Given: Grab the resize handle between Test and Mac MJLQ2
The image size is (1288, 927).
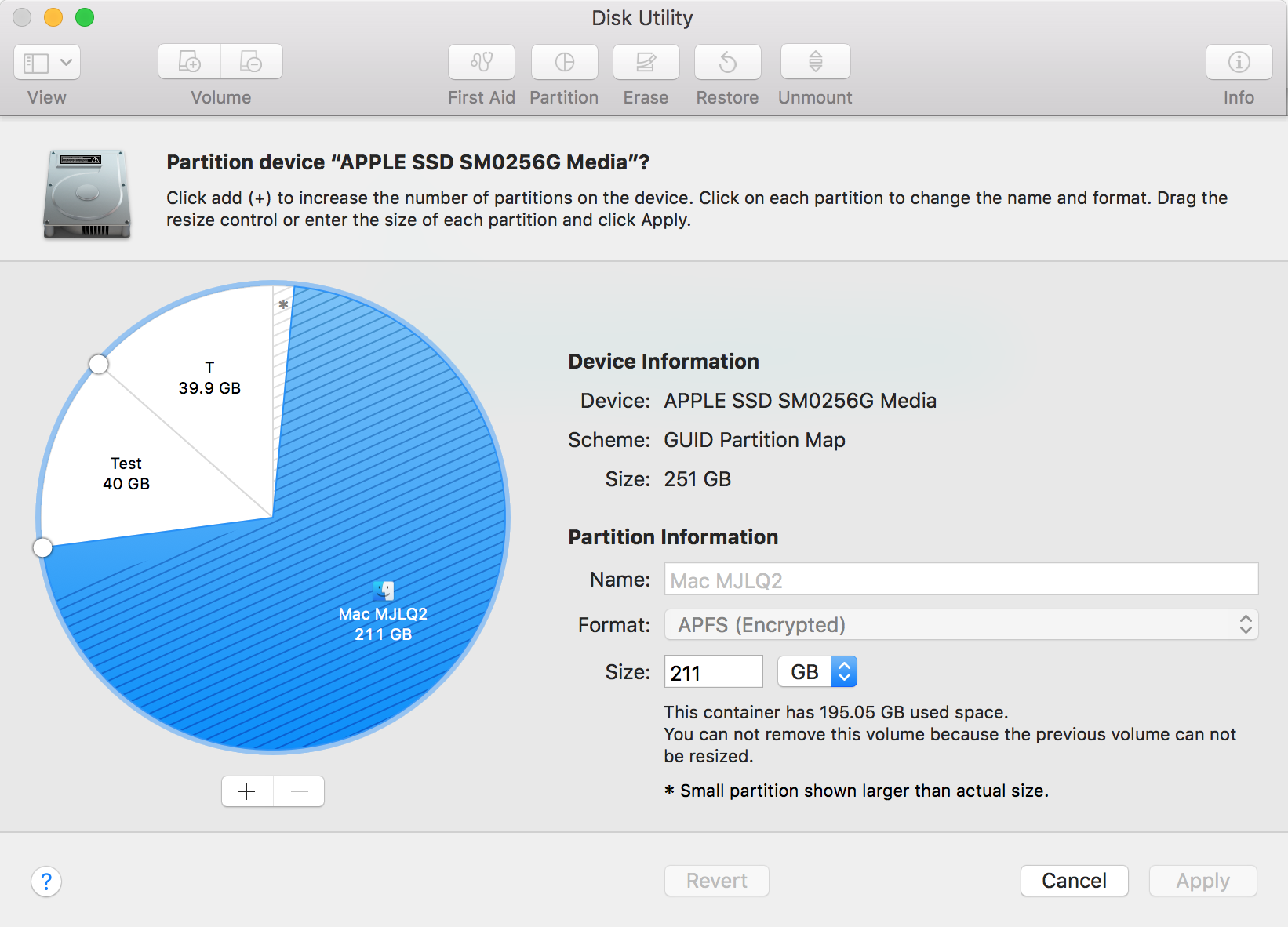Looking at the screenshot, I should (x=43, y=547).
